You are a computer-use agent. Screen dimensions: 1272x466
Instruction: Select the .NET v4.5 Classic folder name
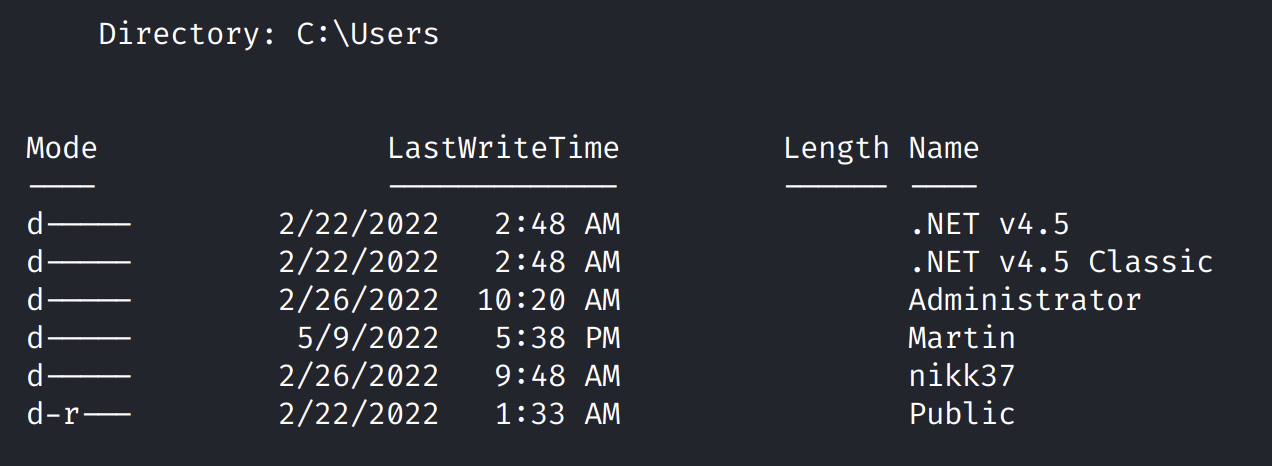pyautogui.click(x=1060, y=262)
